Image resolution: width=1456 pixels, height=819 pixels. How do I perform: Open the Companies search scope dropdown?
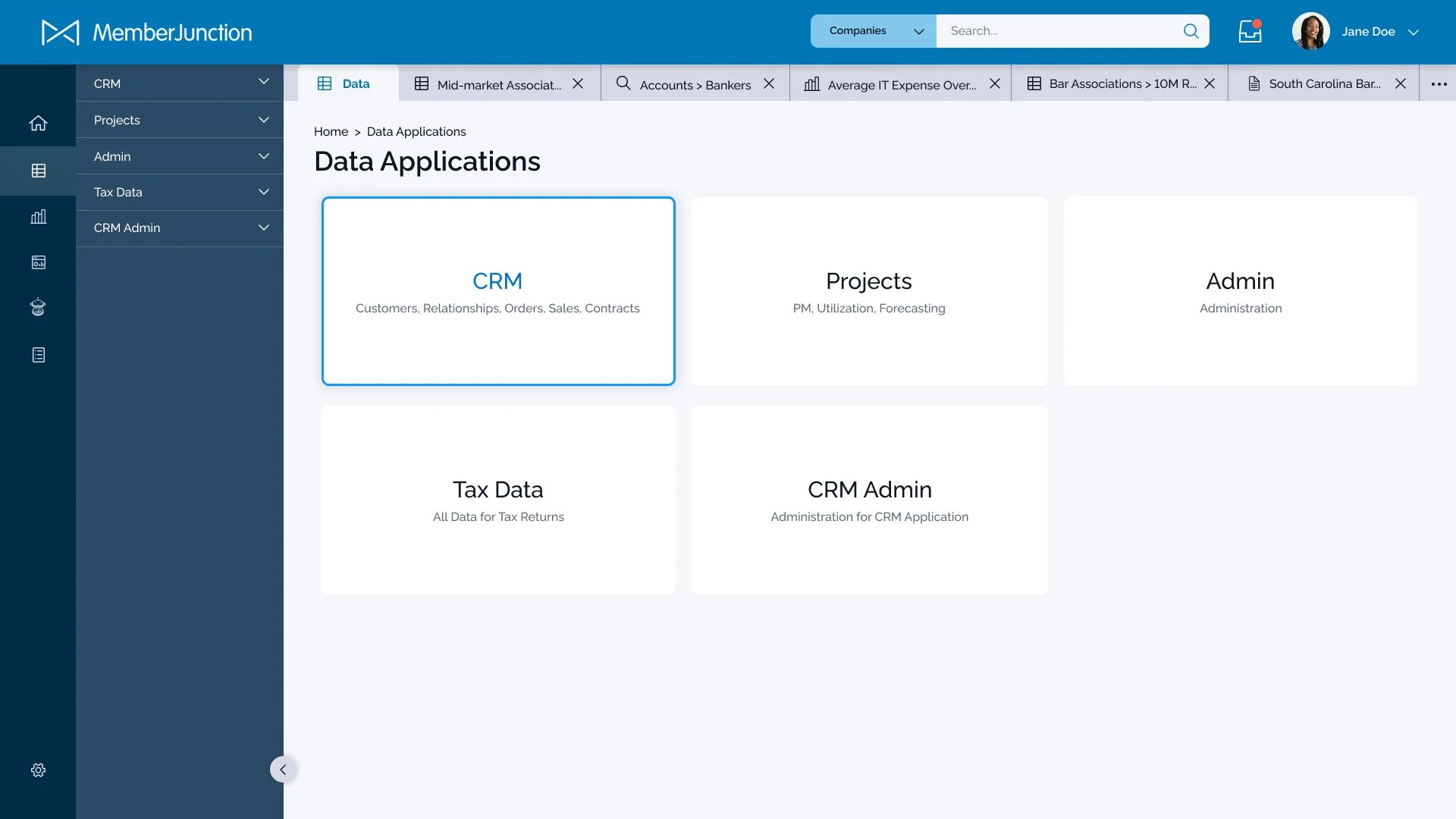[x=874, y=31]
